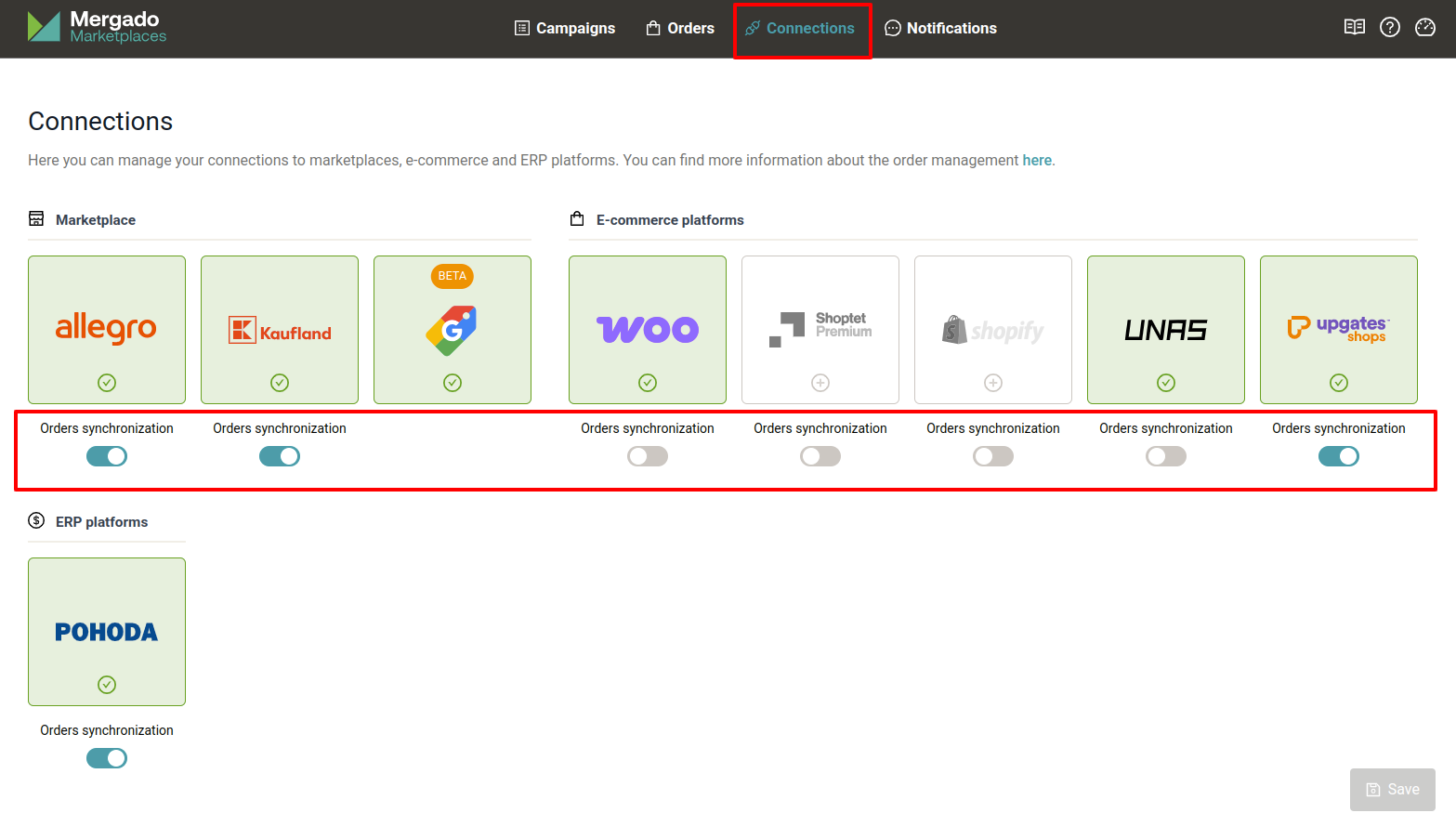Enable Shopify orders synchronization toggle

pos(993,456)
